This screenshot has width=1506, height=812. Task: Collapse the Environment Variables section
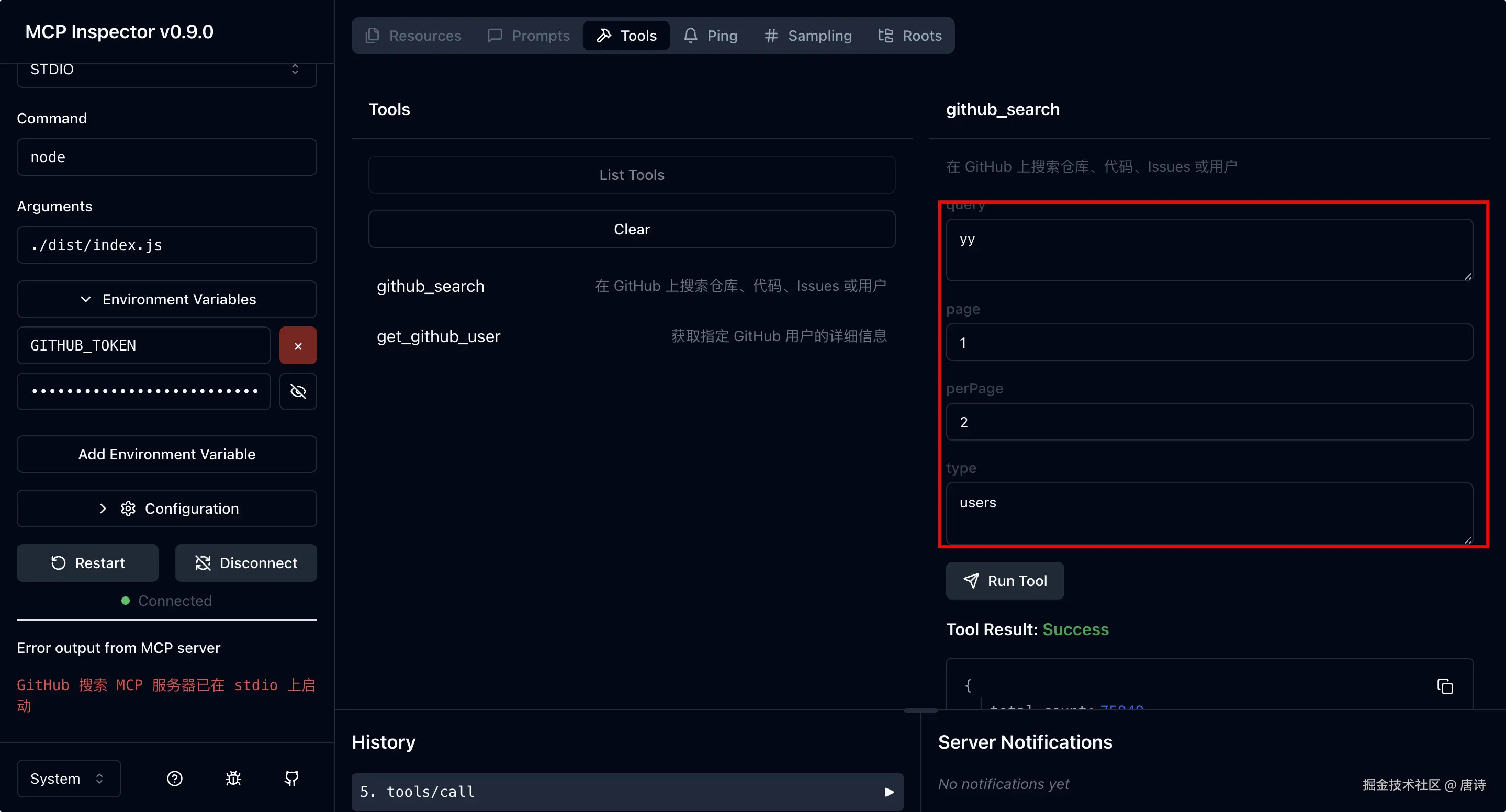[166, 299]
